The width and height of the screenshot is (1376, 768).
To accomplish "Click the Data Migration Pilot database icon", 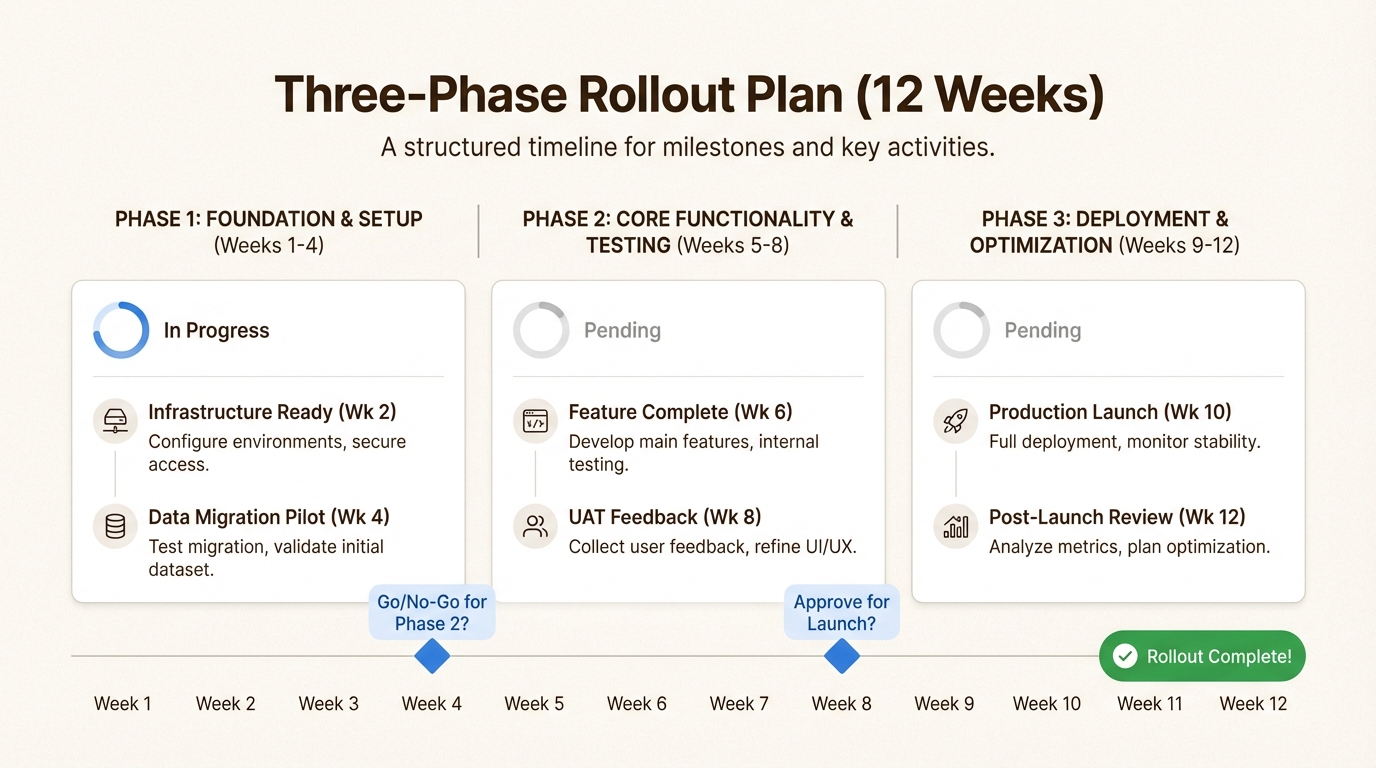I will (115, 527).
